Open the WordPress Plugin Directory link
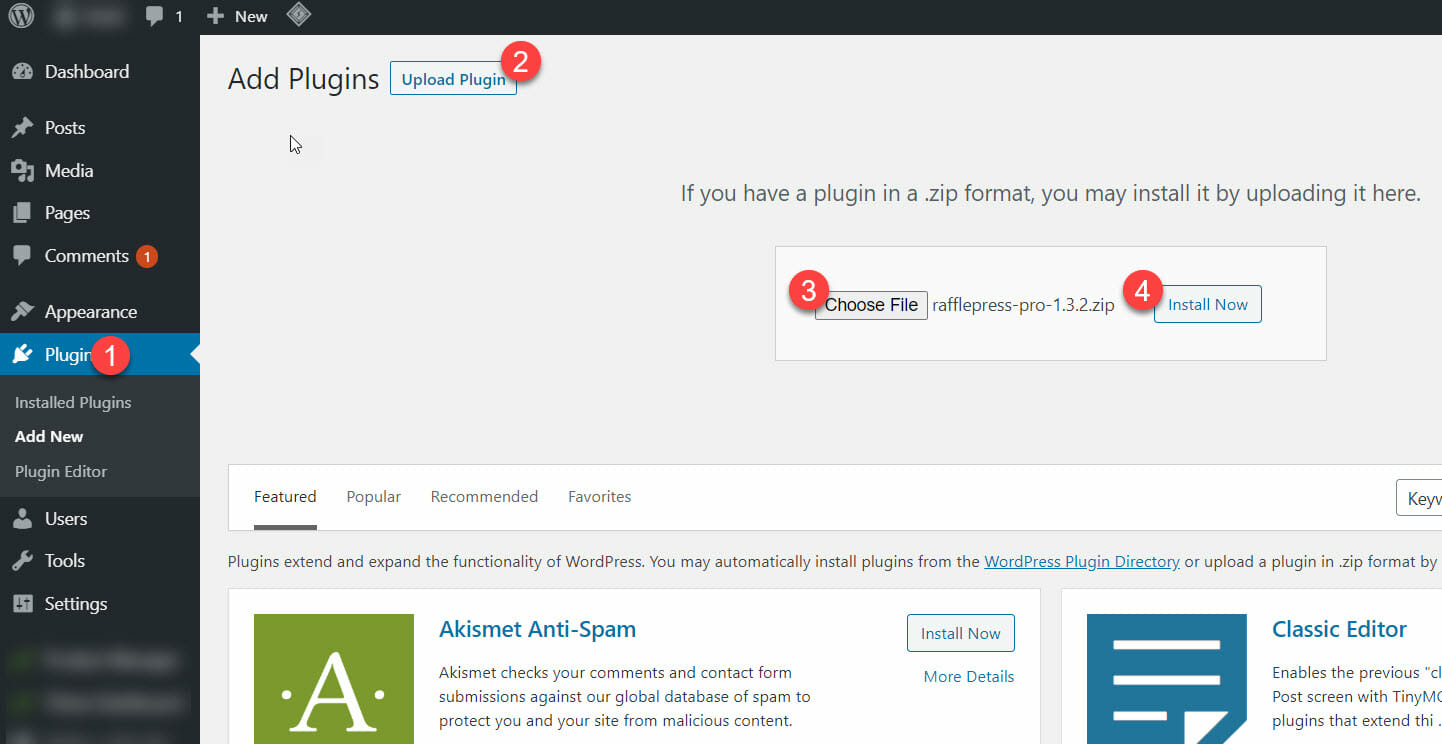1442x744 pixels. click(1082, 562)
